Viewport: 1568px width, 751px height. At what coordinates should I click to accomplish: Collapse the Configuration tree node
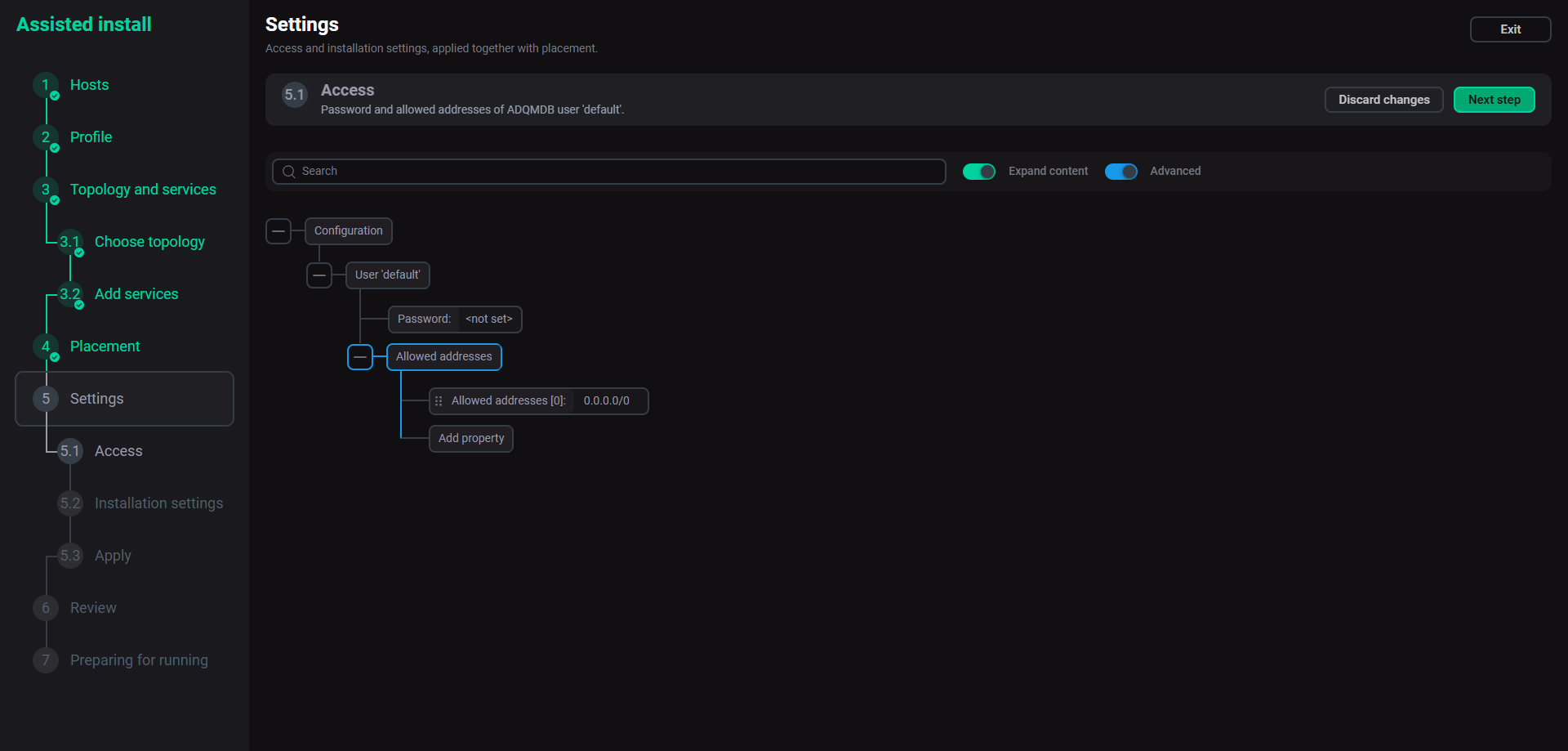point(278,231)
